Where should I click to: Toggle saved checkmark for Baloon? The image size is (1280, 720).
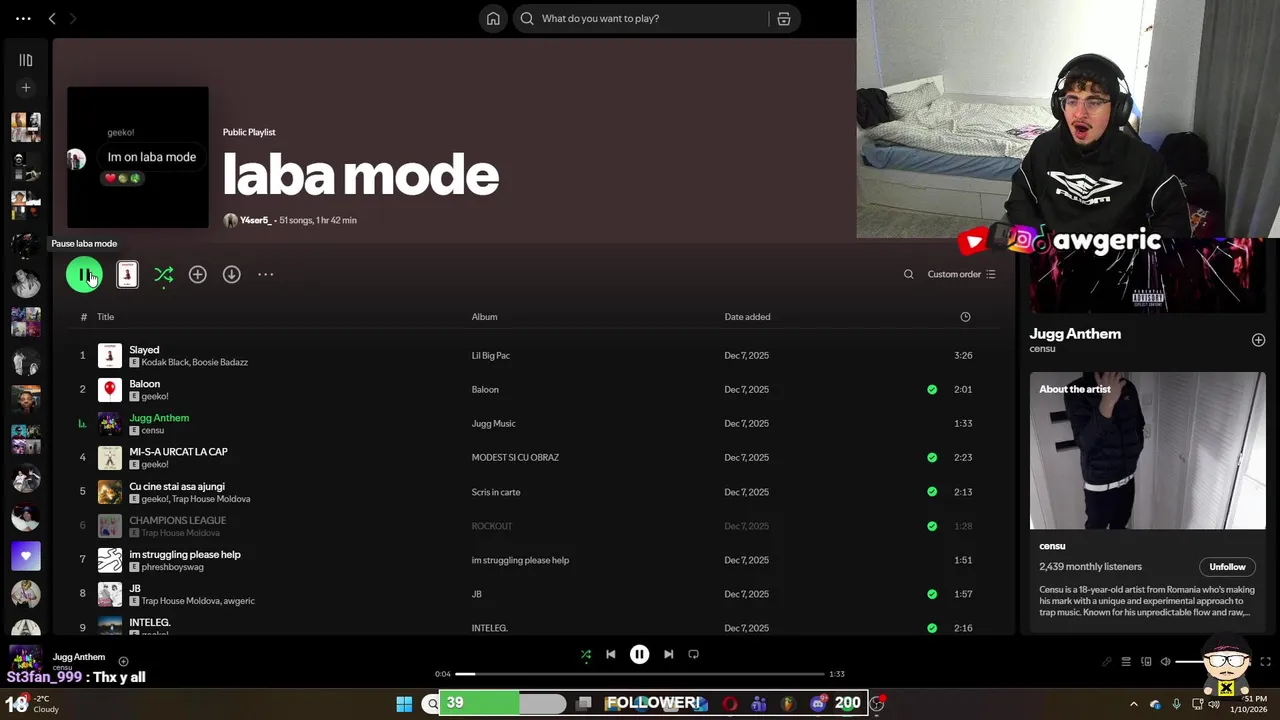coord(932,389)
